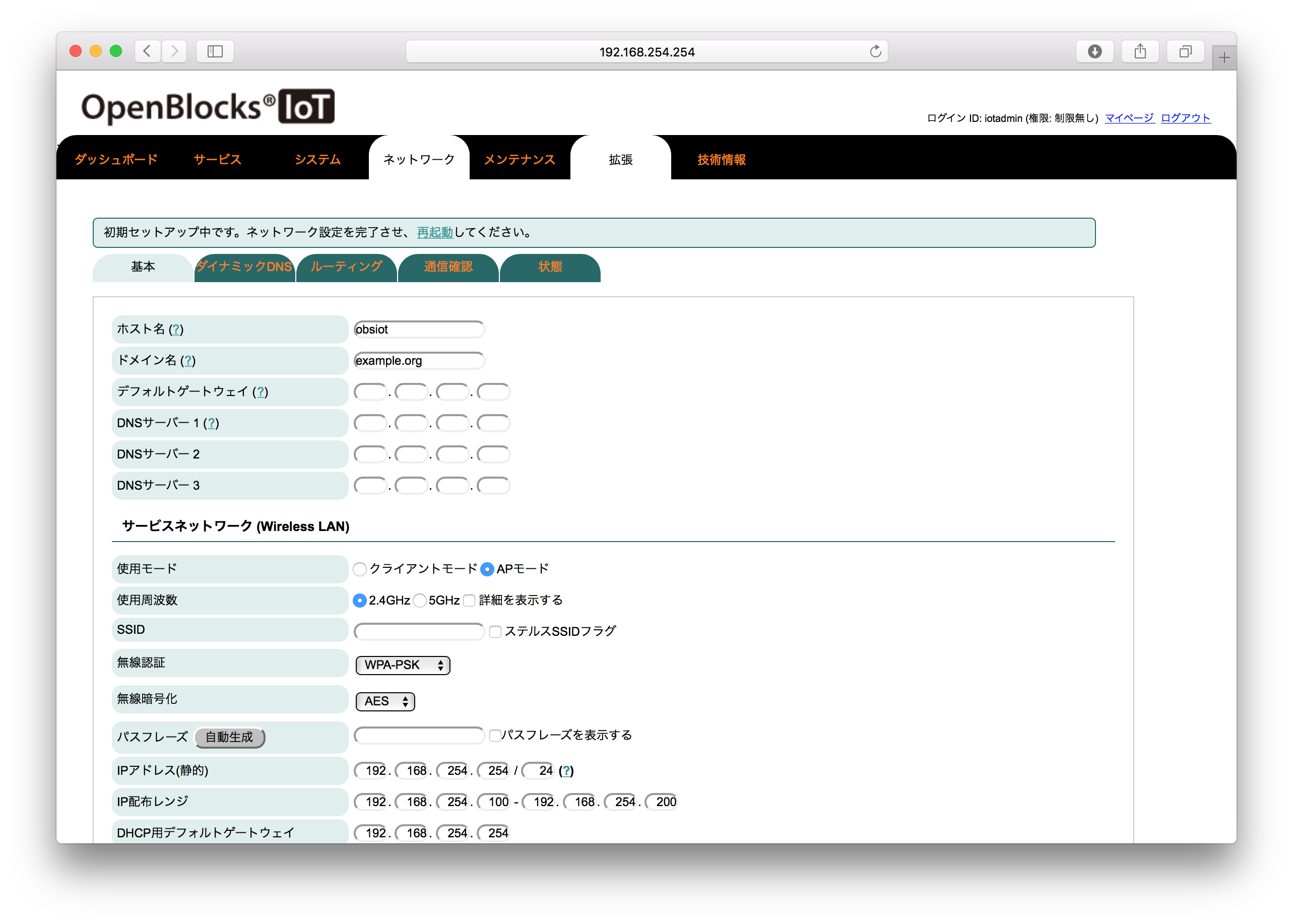The width and height of the screenshot is (1293, 924).
Task: Click the first octet of DNSサーバー 3
Action: [370, 485]
